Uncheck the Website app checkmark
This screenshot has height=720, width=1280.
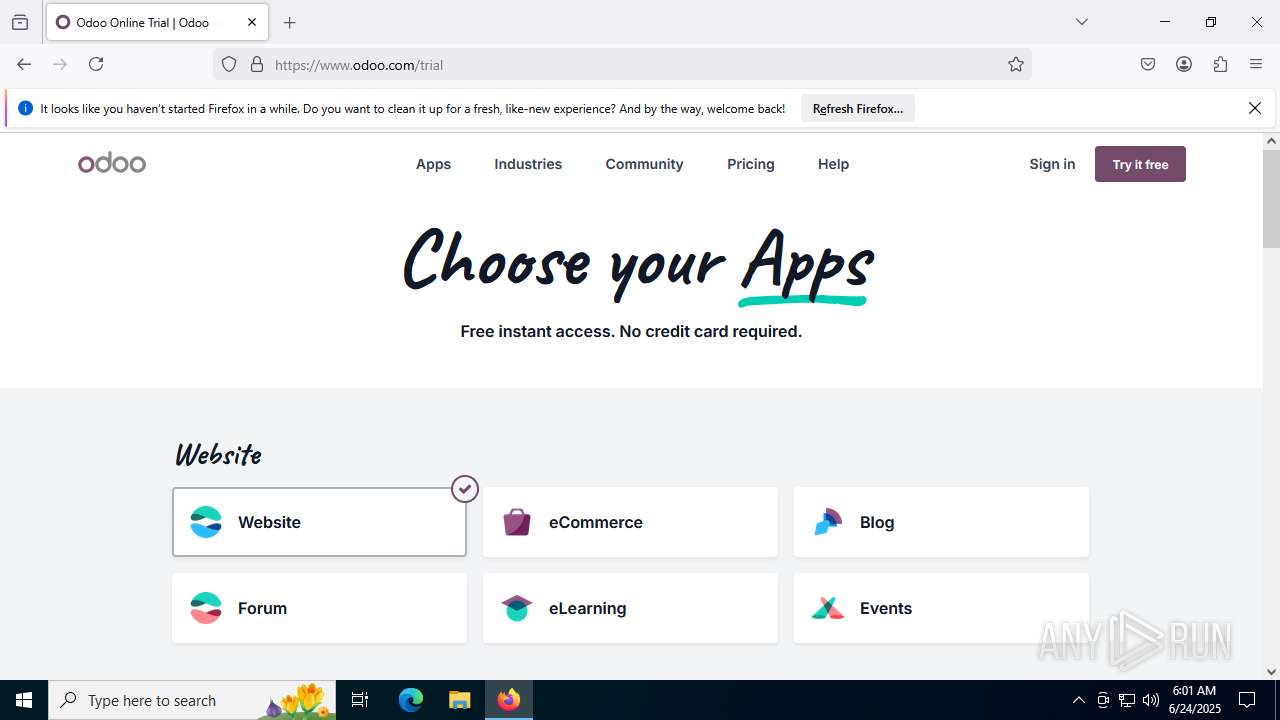[x=465, y=489]
